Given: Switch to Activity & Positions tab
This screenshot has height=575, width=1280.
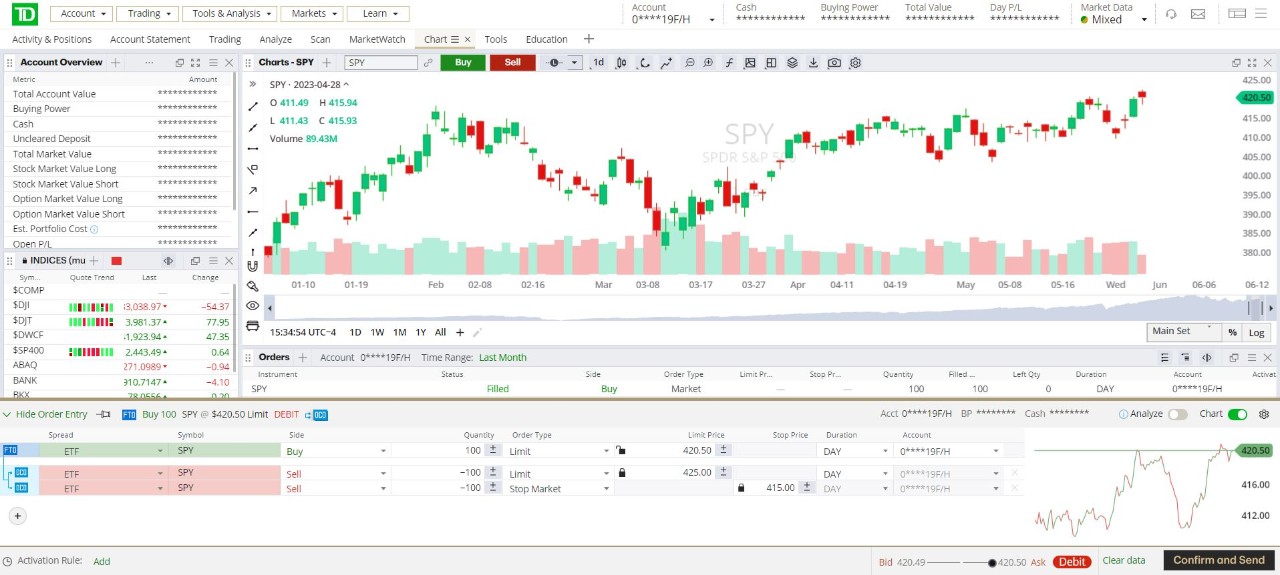Looking at the screenshot, I should coord(52,39).
